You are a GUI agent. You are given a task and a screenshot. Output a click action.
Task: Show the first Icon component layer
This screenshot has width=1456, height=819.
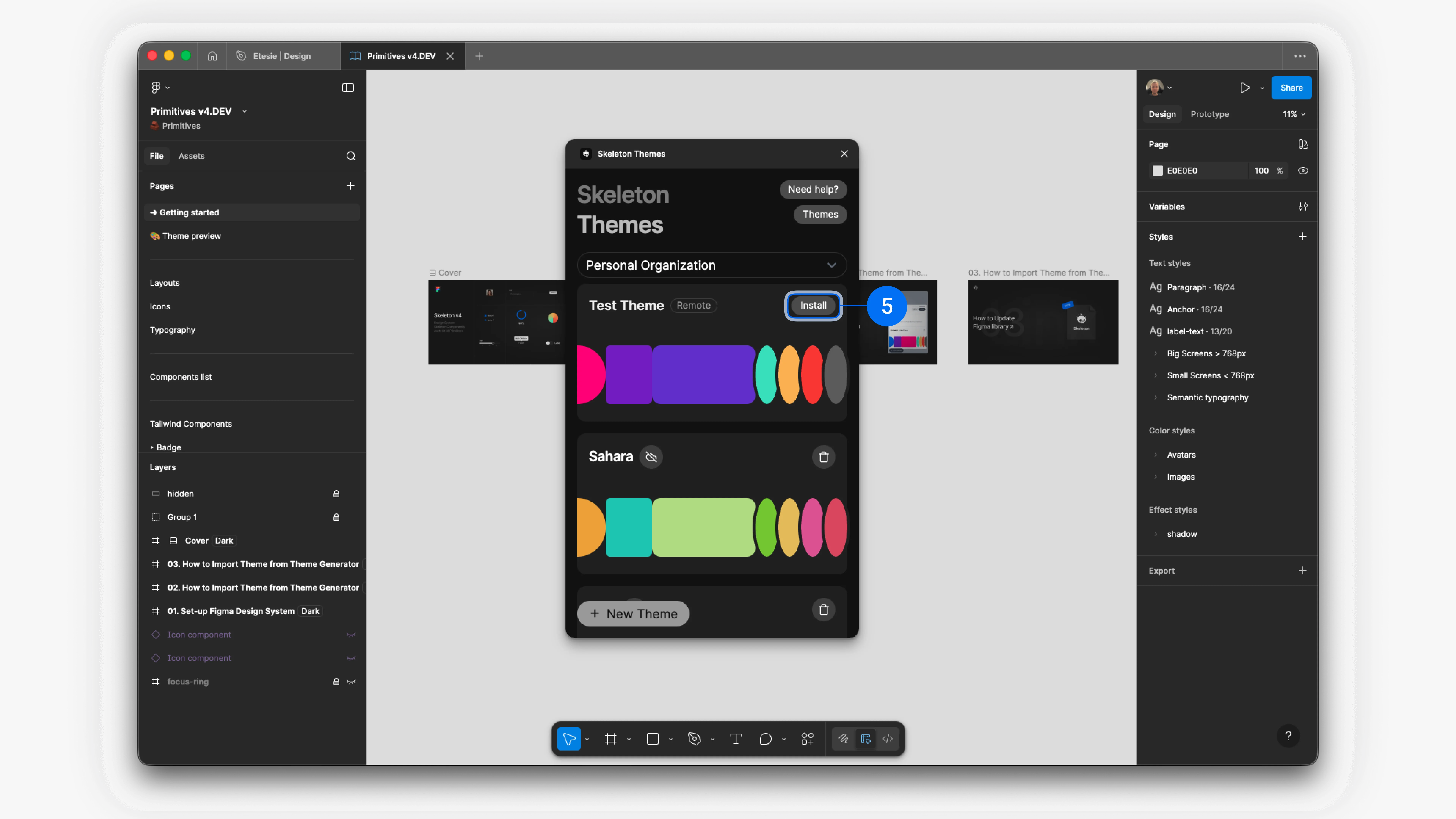click(x=351, y=635)
